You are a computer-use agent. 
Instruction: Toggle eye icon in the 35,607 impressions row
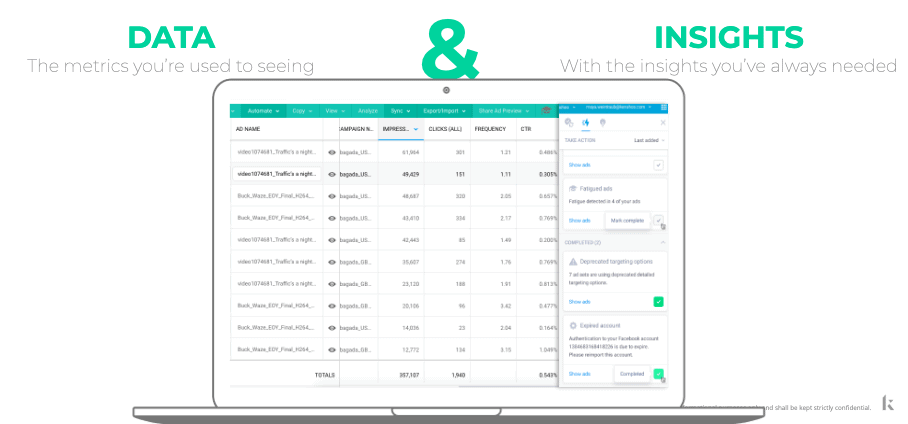tap(332, 262)
